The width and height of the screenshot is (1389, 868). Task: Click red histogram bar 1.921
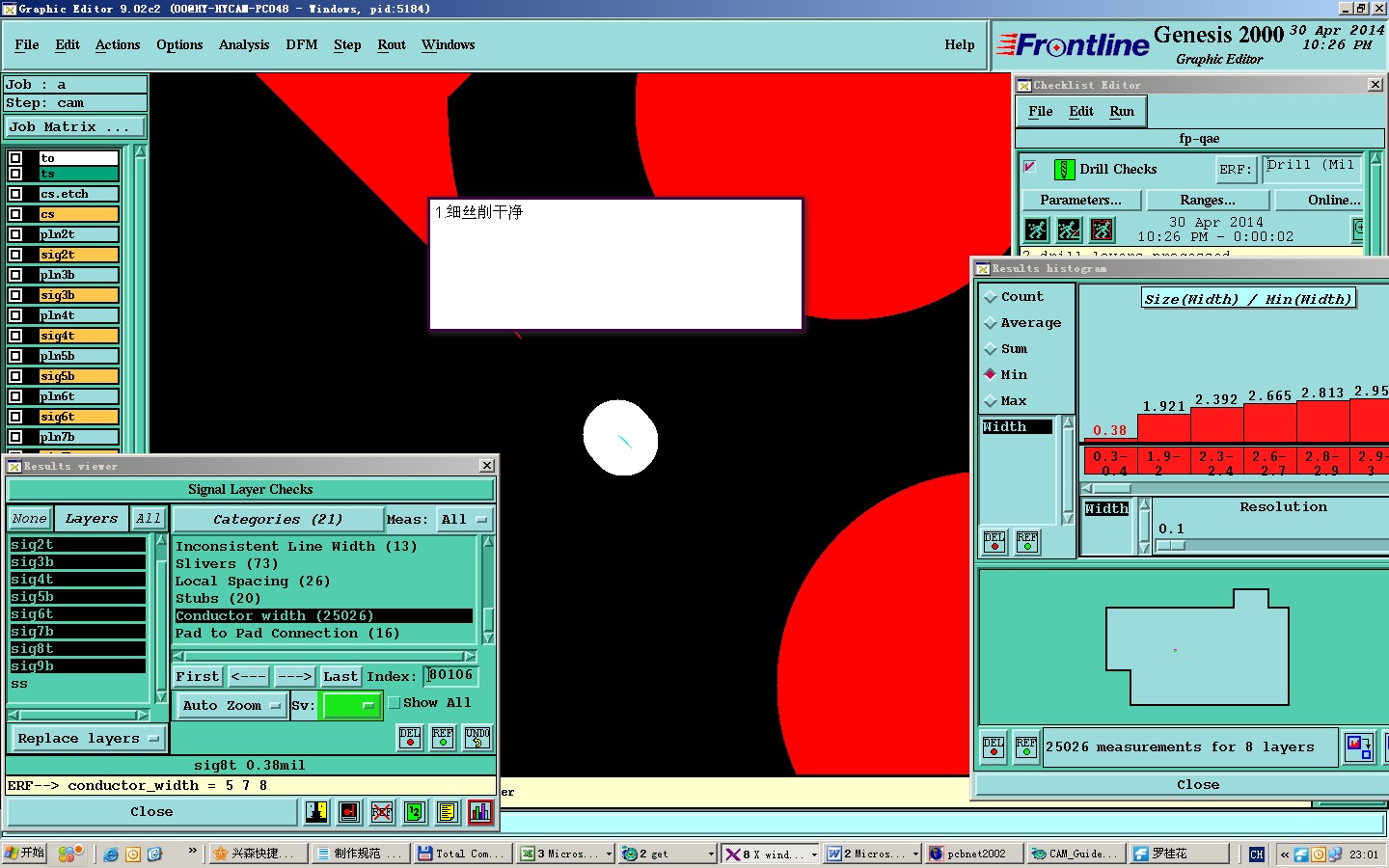click(1164, 427)
